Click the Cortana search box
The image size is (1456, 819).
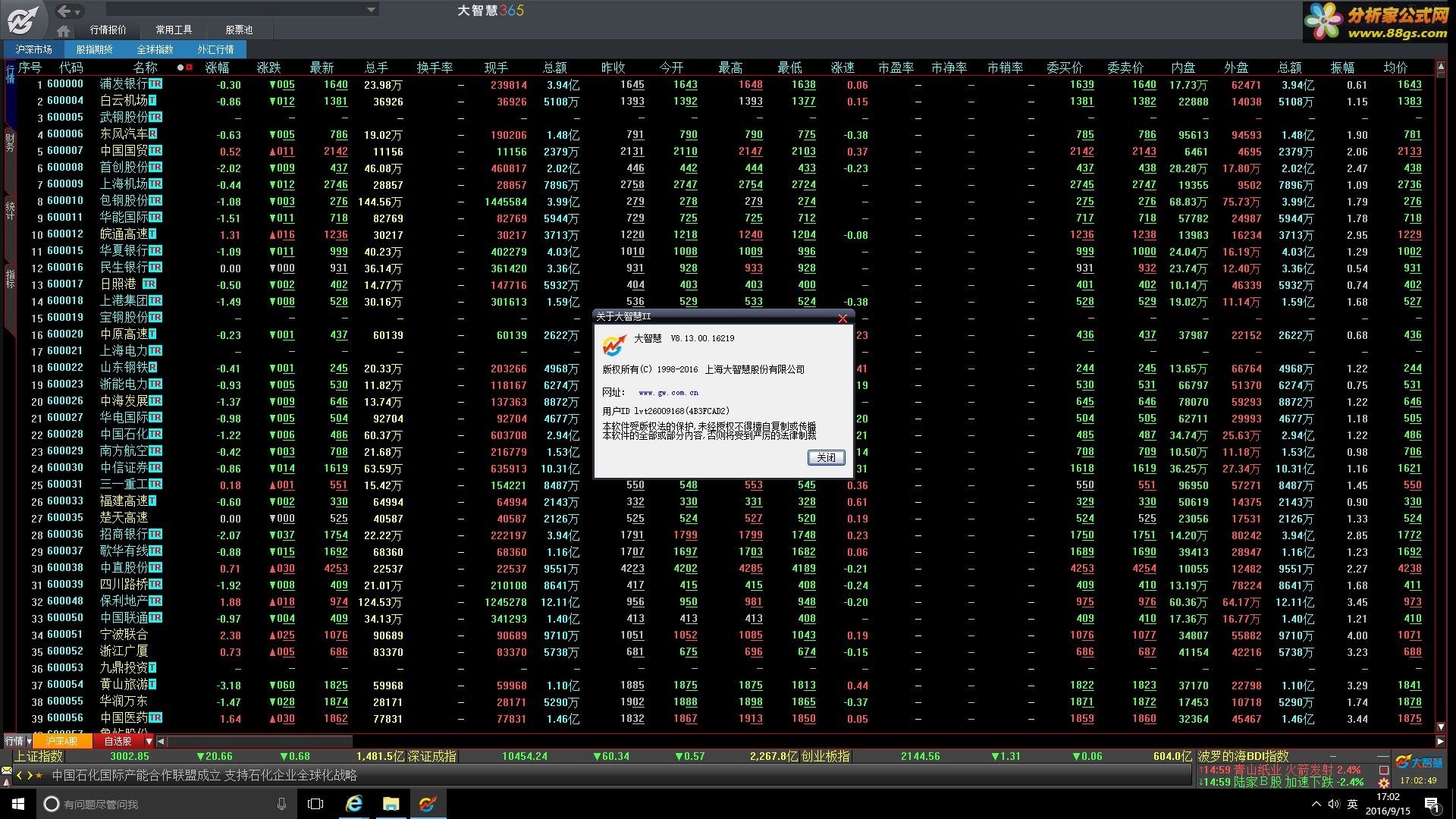click(x=165, y=804)
